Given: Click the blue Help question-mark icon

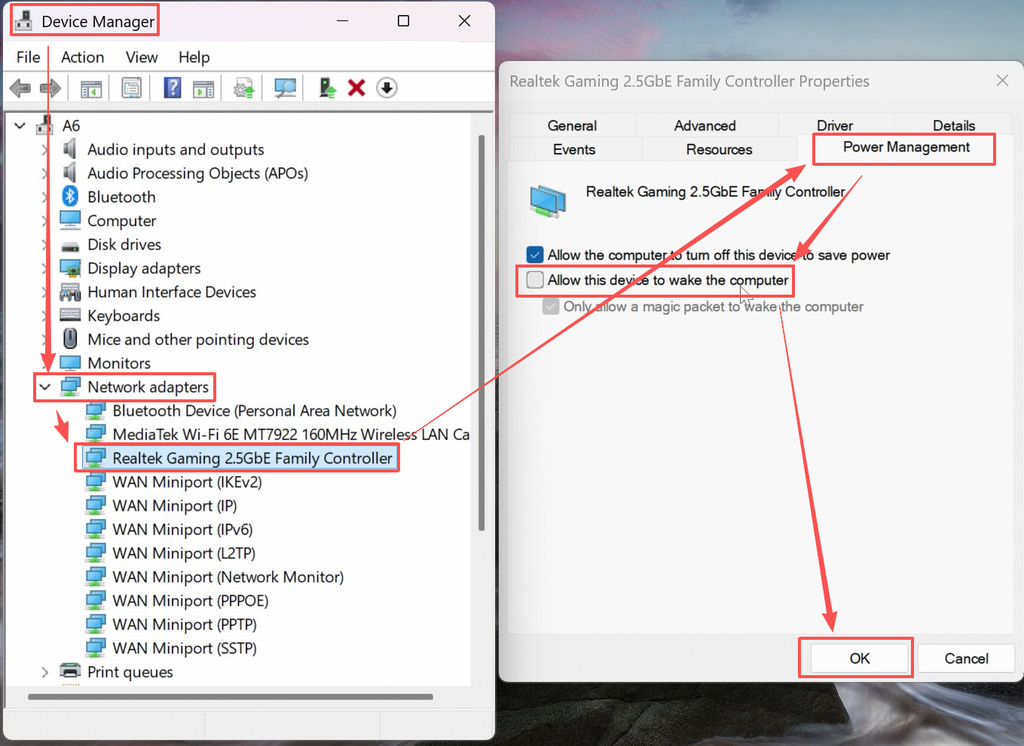Looking at the screenshot, I should click(x=172, y=88).
